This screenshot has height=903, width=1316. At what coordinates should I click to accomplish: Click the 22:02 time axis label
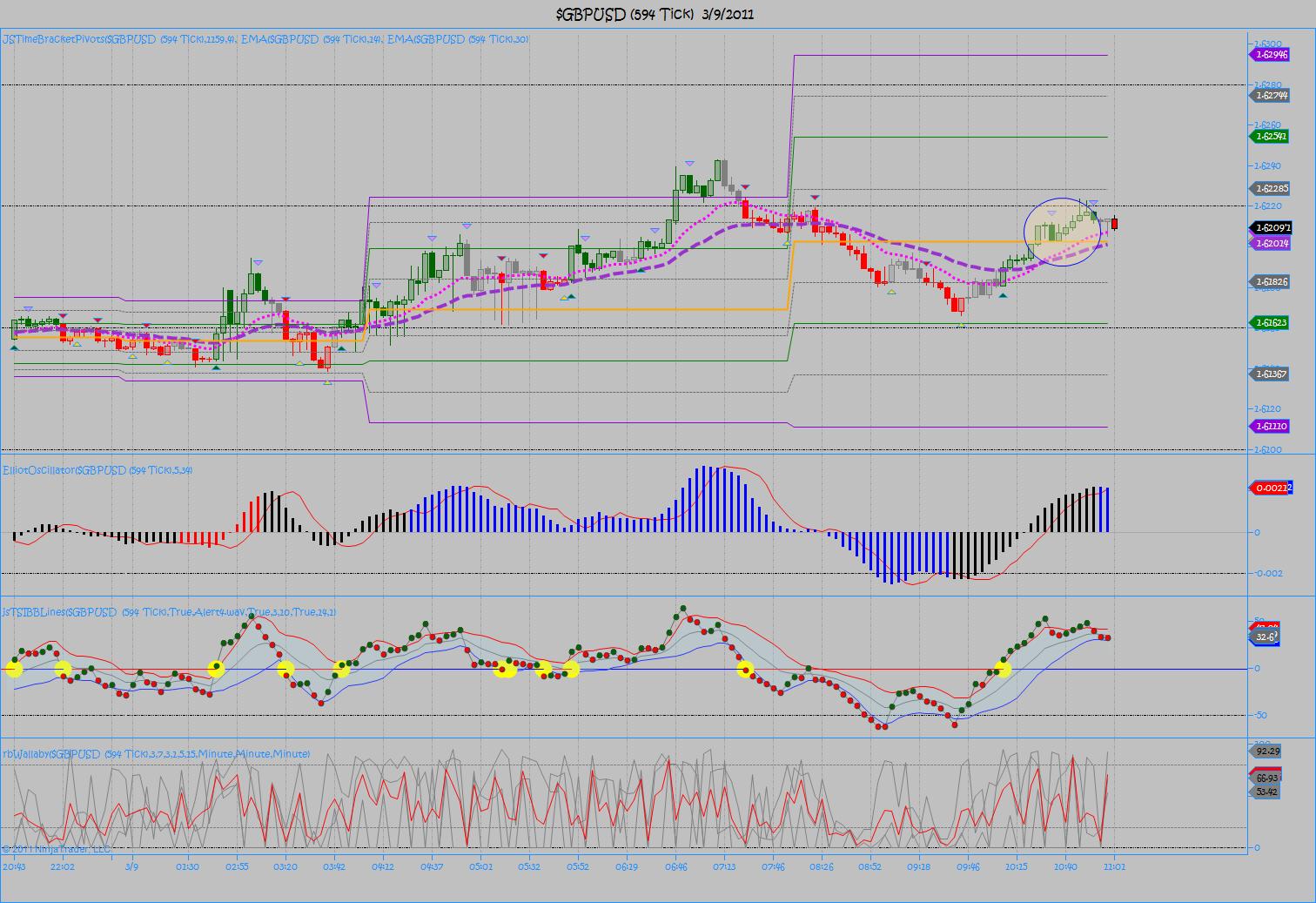pos(62,866)
